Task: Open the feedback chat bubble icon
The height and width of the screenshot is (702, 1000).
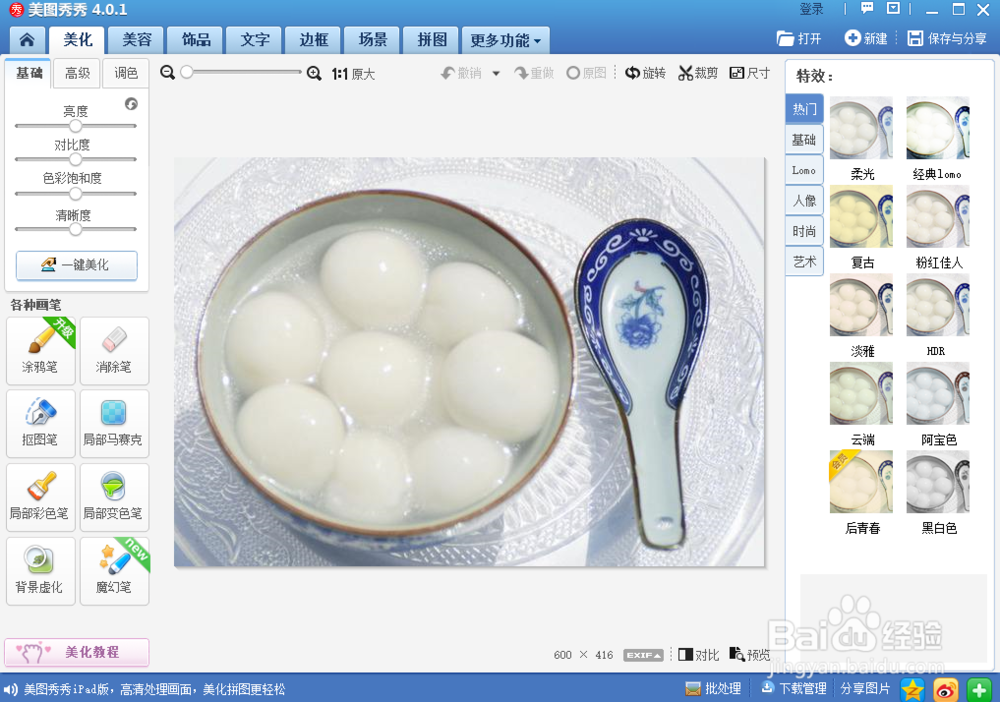Action: point(867,8)
